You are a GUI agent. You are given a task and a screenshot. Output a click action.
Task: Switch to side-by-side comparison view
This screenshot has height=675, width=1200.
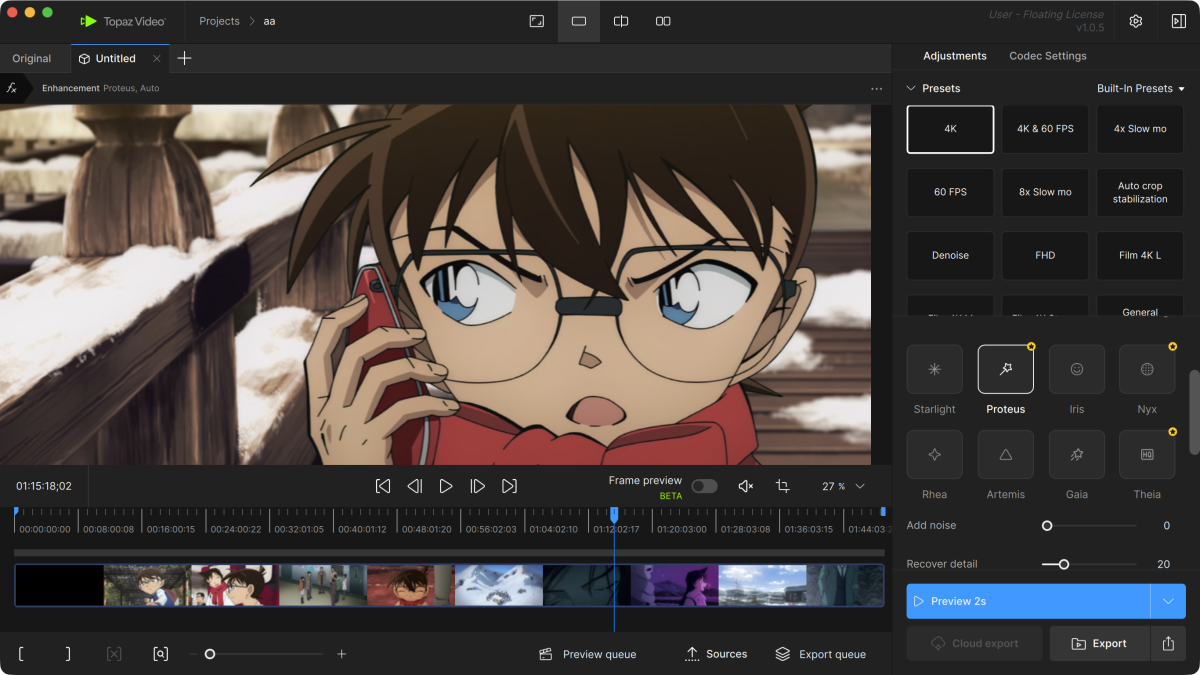point(663,21)
